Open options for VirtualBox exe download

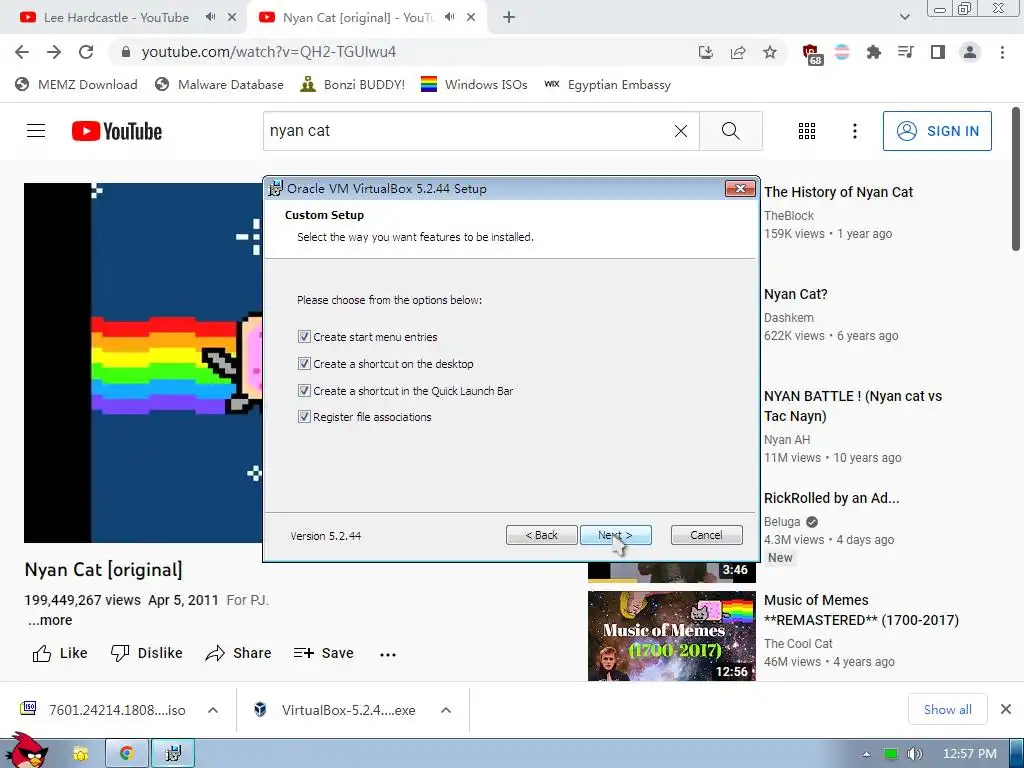tap(446, 710)
